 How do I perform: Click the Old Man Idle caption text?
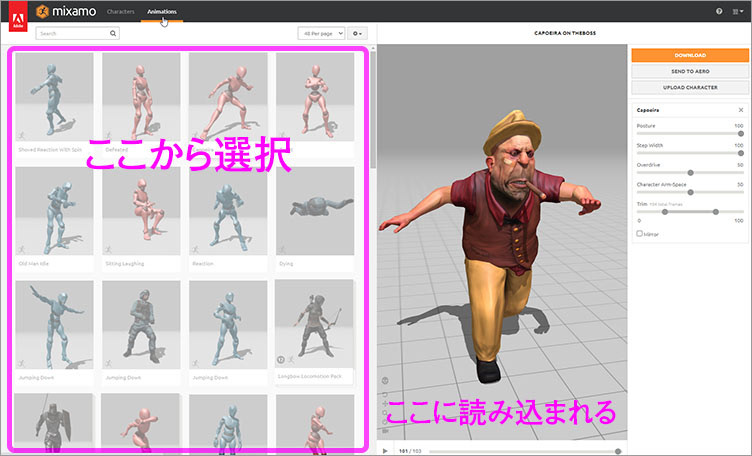(x=34, y=264)
